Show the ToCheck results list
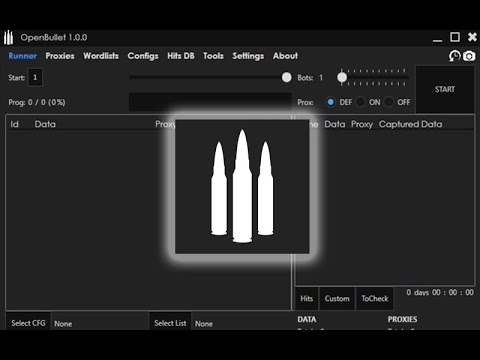Viewport: 480px width, 360px height. tap(375, 298)
